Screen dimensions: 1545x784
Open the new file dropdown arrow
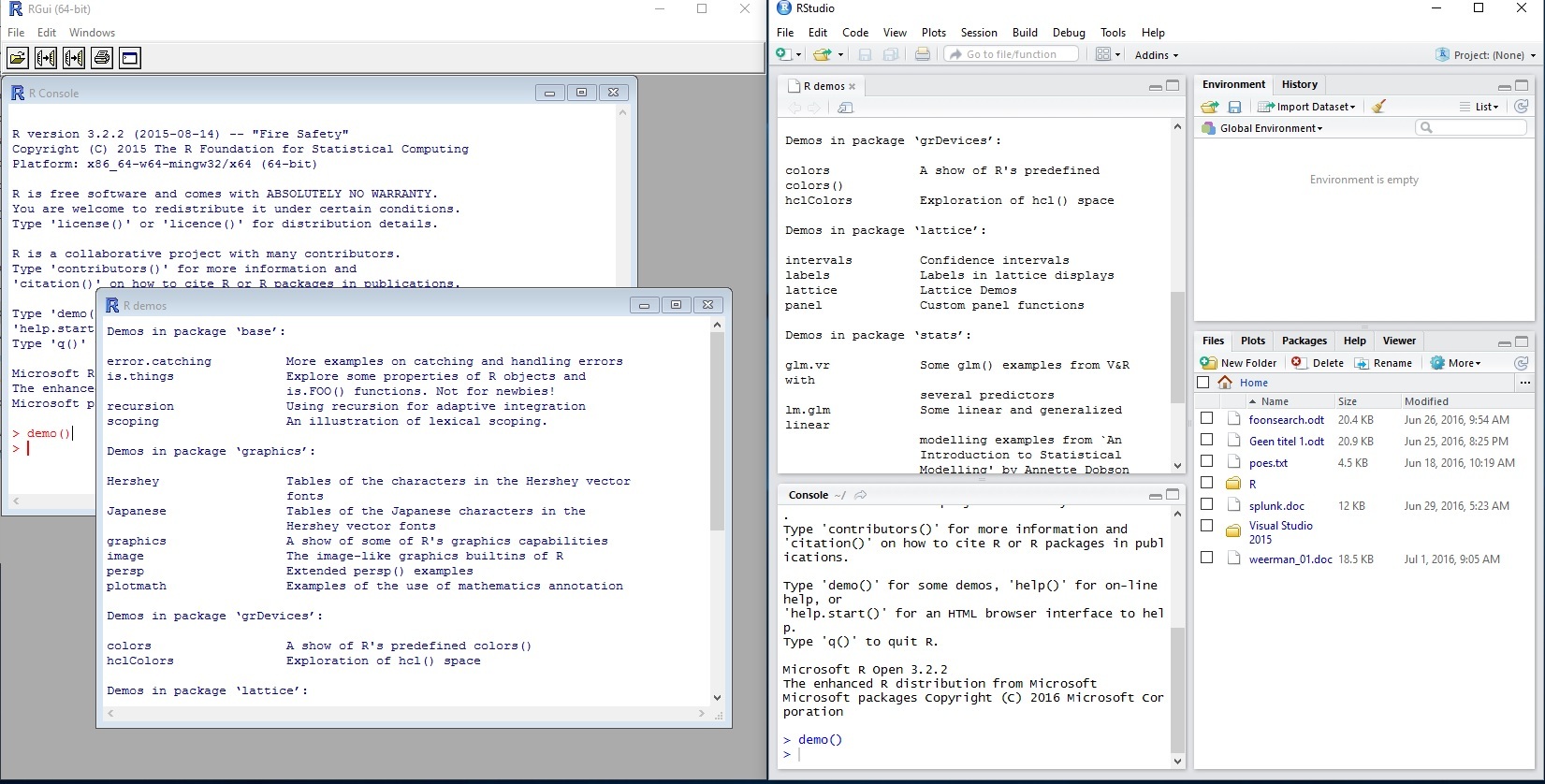click(798, 55)
